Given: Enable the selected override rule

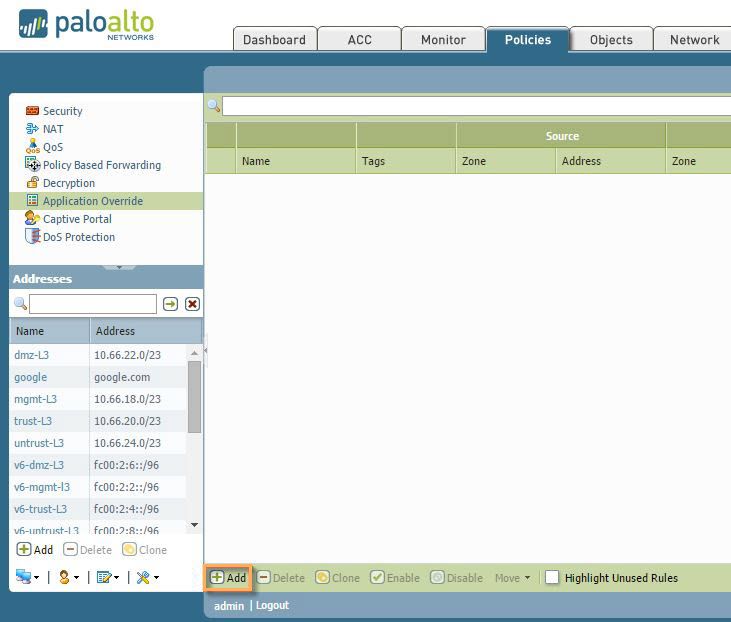Looking at the screenshot, I should click(395, 578).
